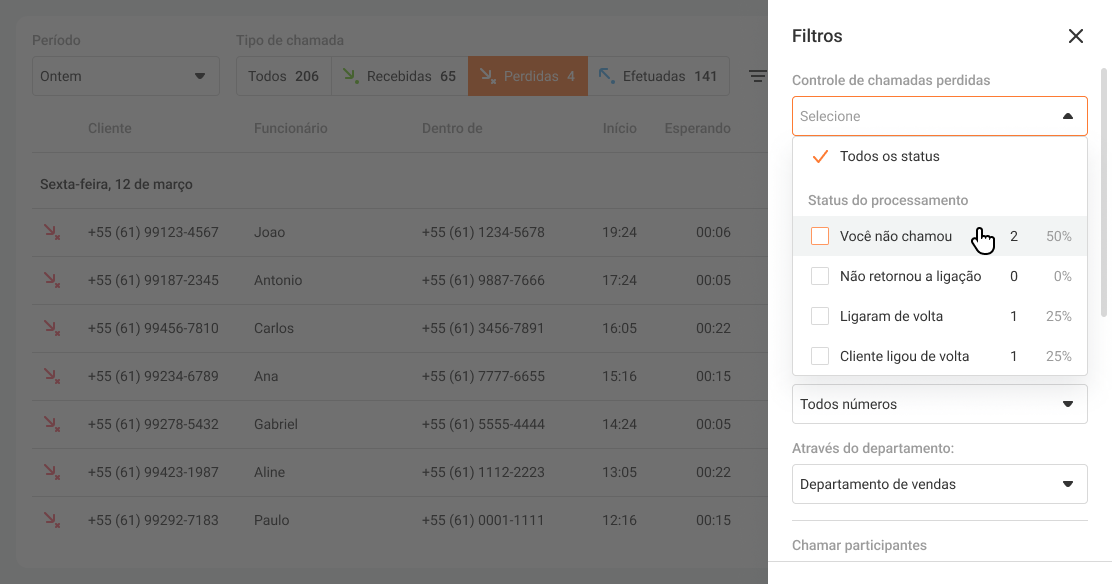Viewport: 1112px width, 584px height.
Task: Close the Filtros panel with X
Action: pyautogui.click(x=1076, y=36)
